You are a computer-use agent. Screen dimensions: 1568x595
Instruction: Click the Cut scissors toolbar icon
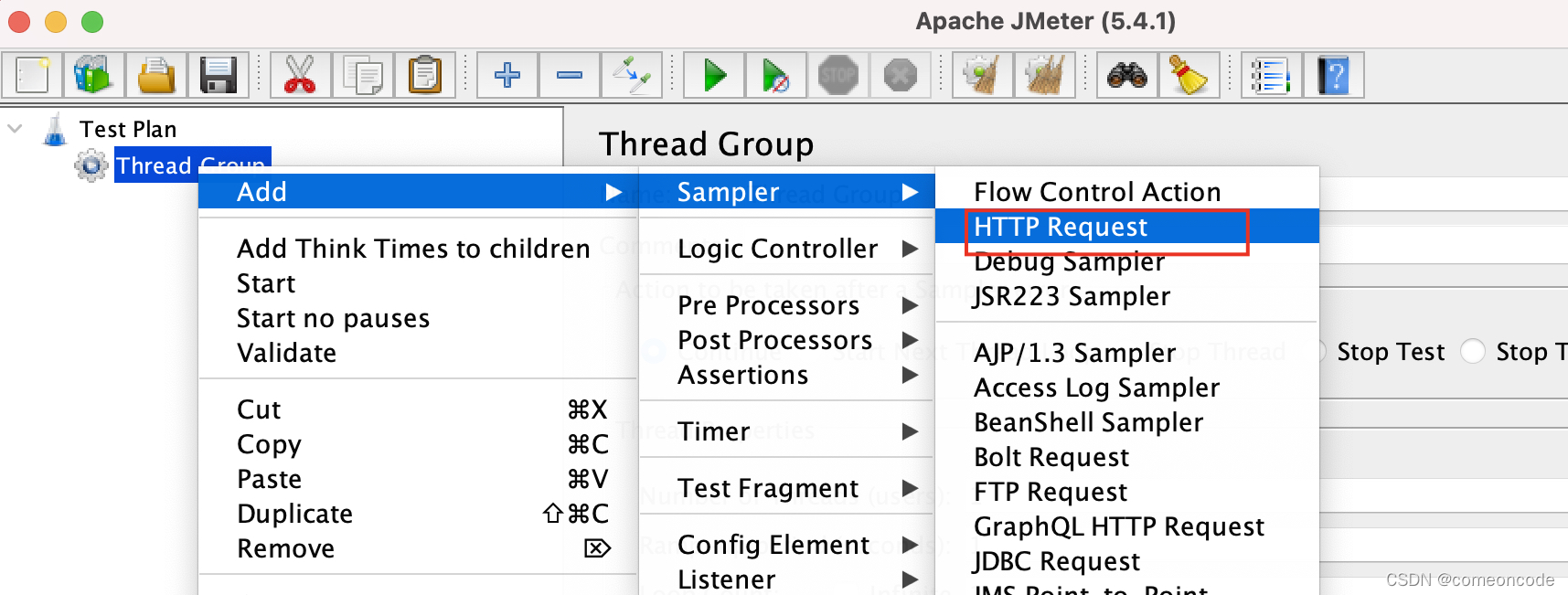(x=300, y=75)
